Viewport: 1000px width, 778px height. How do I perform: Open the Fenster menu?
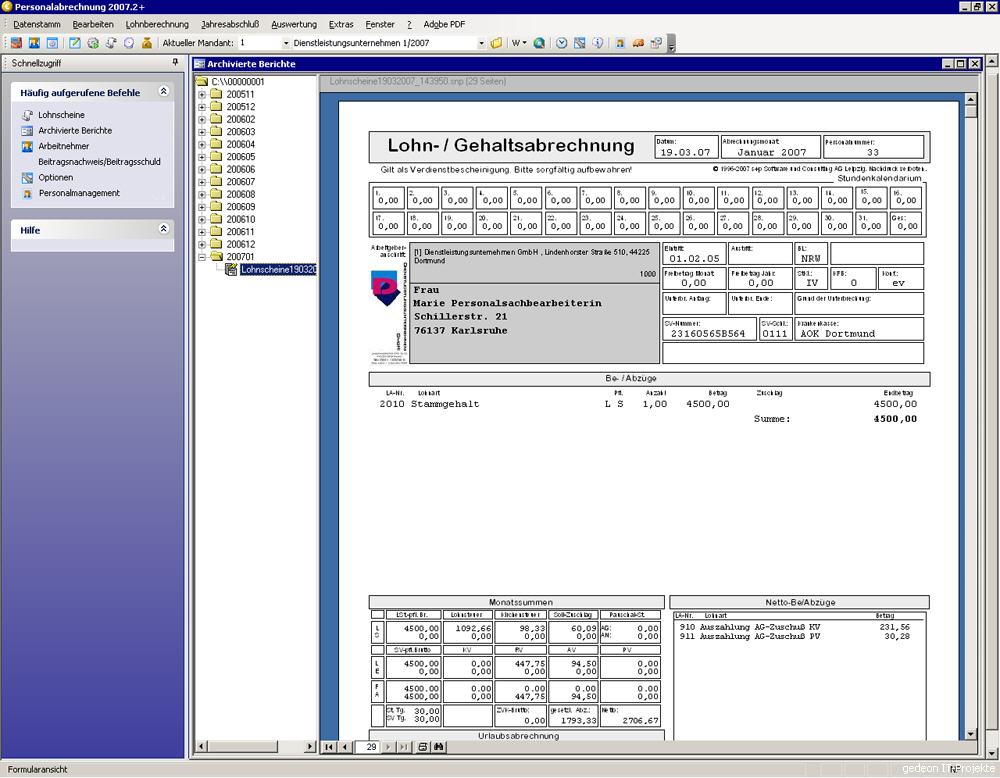[380, 24]
